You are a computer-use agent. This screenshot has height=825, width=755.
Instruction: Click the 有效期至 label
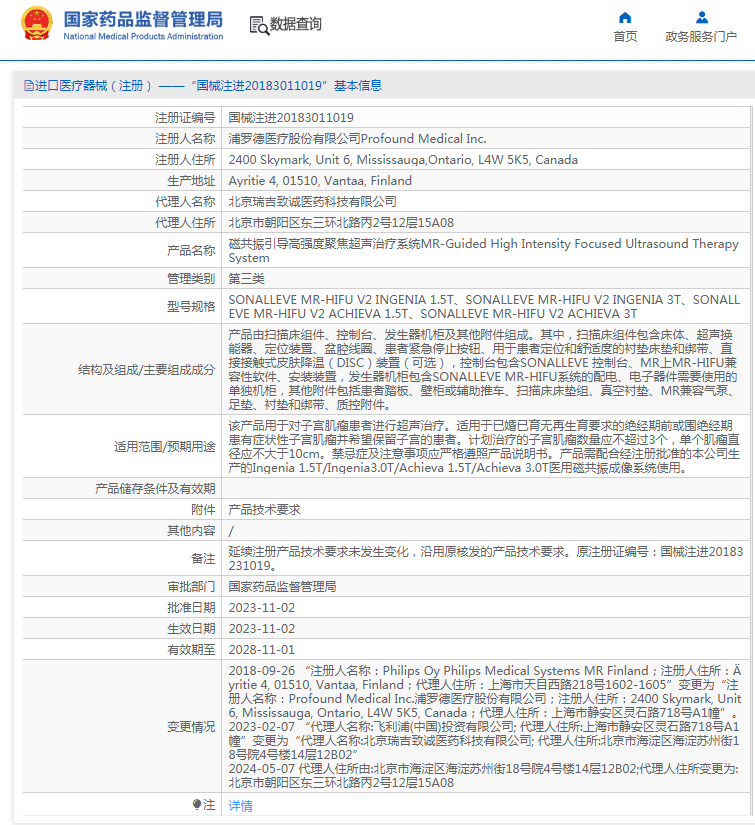click(x=191, y=649)
